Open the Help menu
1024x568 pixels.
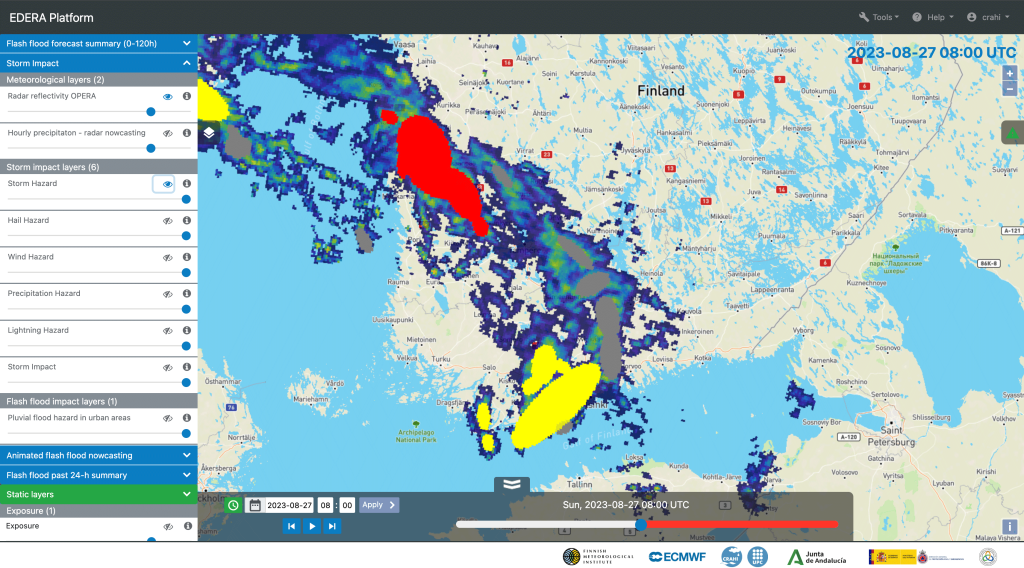(932, 17)
